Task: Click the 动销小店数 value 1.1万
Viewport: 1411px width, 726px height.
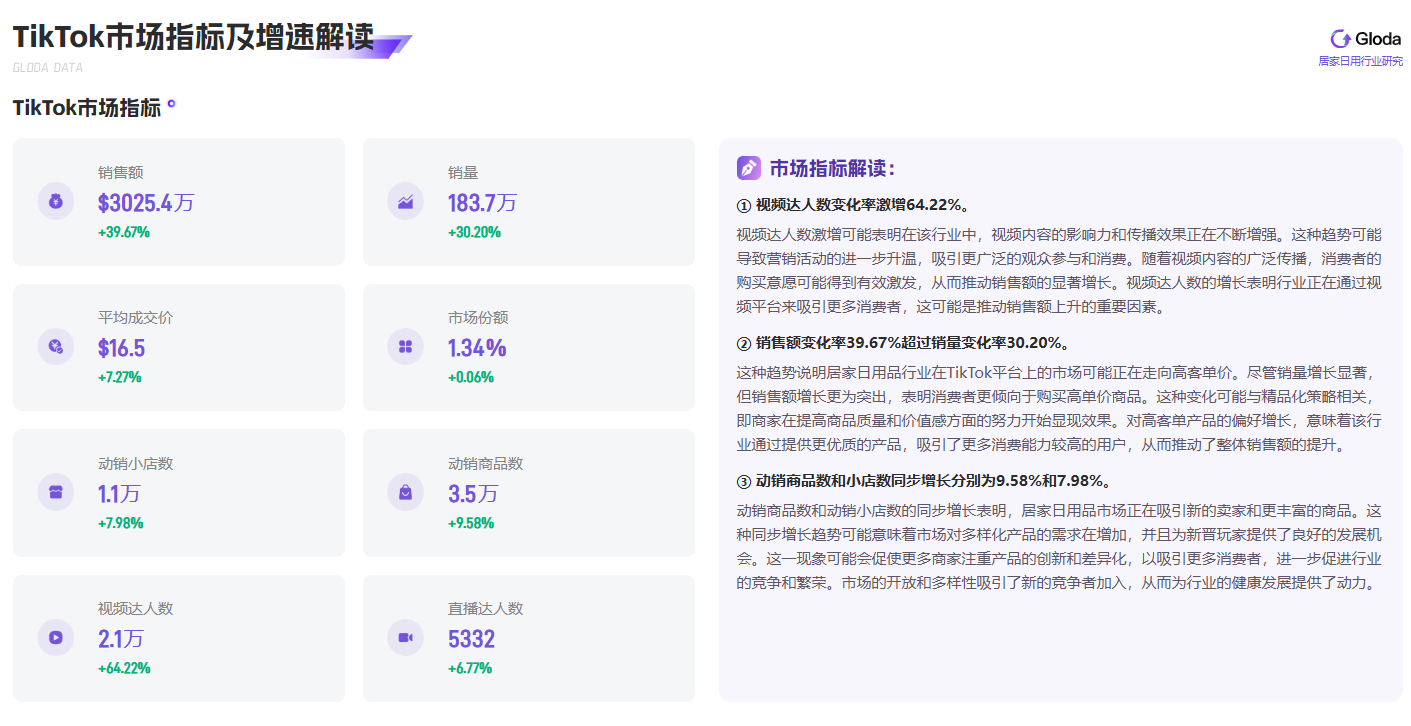Action: click(x=119, y=494)
